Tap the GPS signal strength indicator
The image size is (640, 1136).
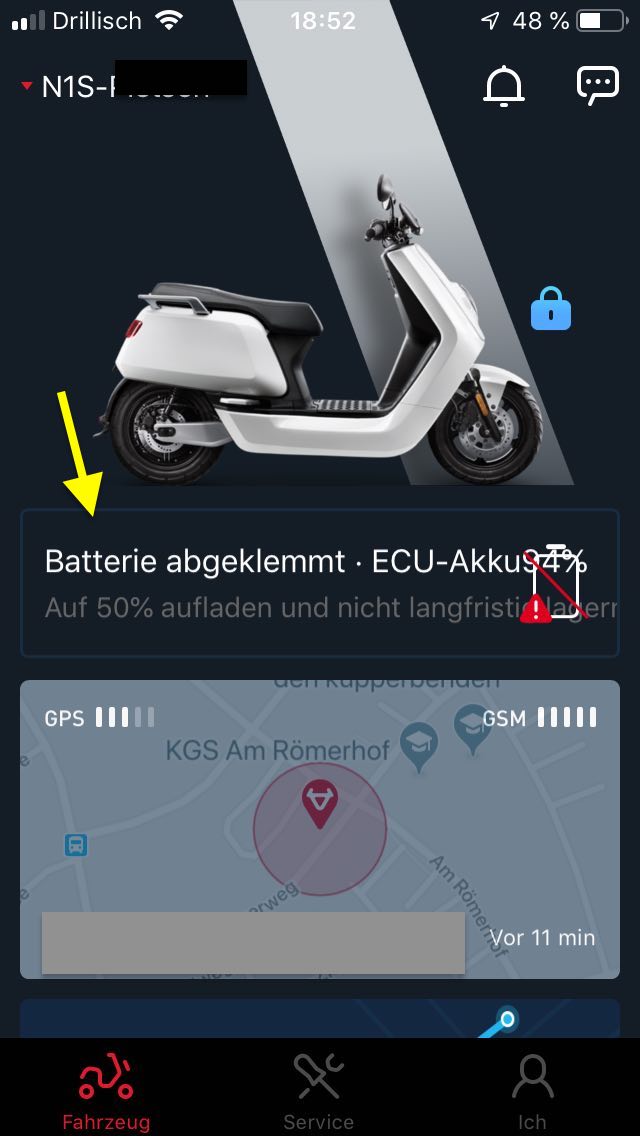99,718
